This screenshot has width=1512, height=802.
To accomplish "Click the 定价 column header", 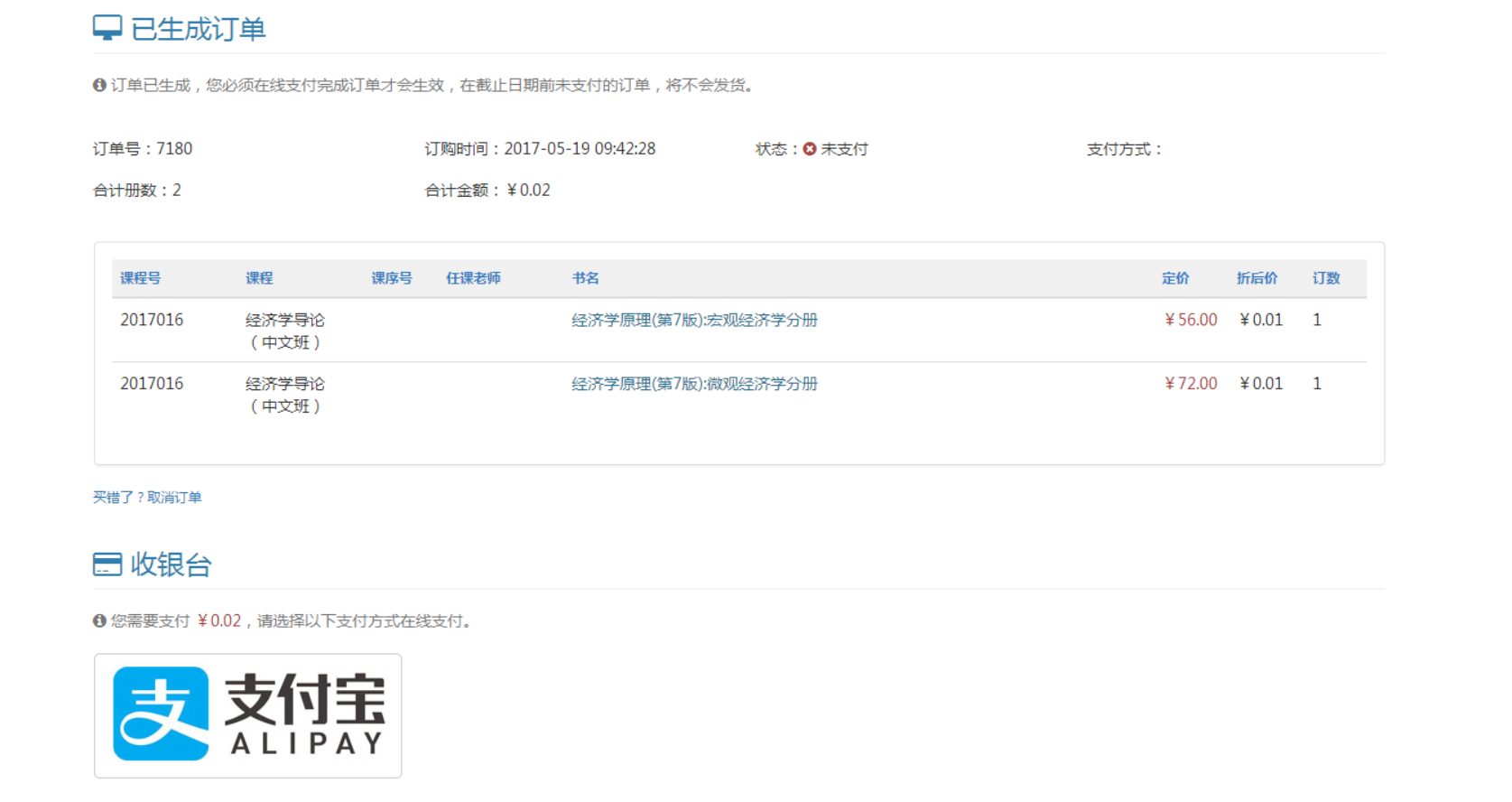I will (x=1175, y=278).
